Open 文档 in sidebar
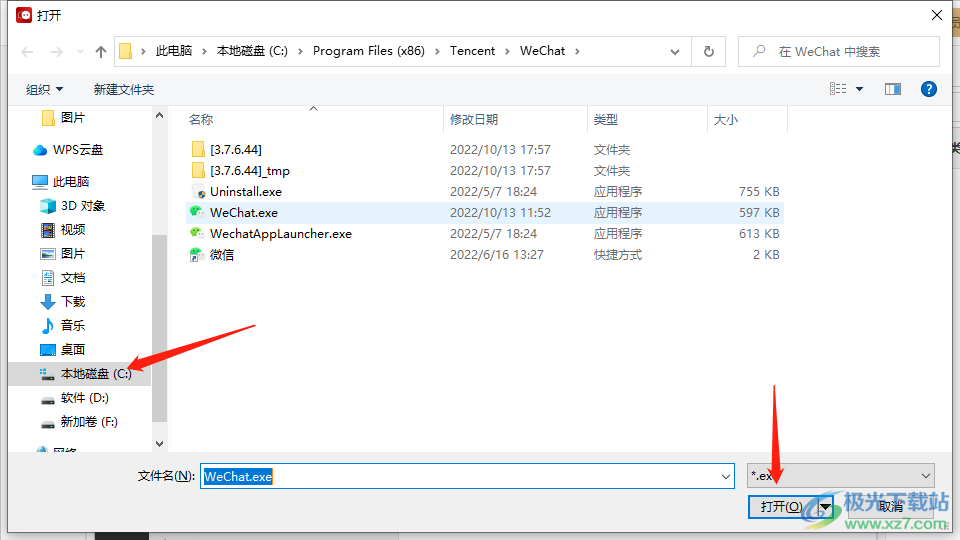Viewport: 960px width, 540px height. [x=72, y=277]
